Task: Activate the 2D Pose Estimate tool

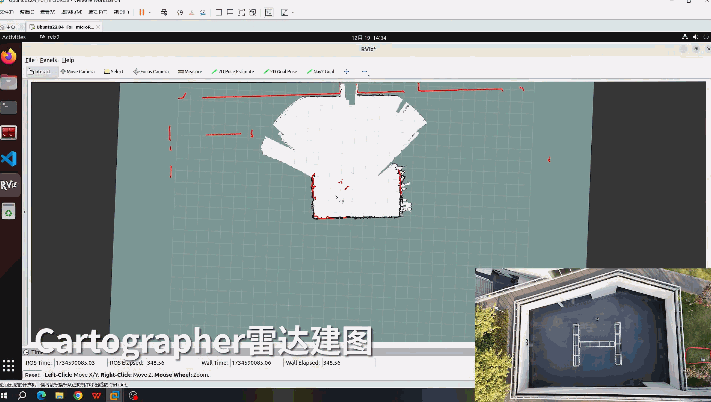Action: click(233, 72)
